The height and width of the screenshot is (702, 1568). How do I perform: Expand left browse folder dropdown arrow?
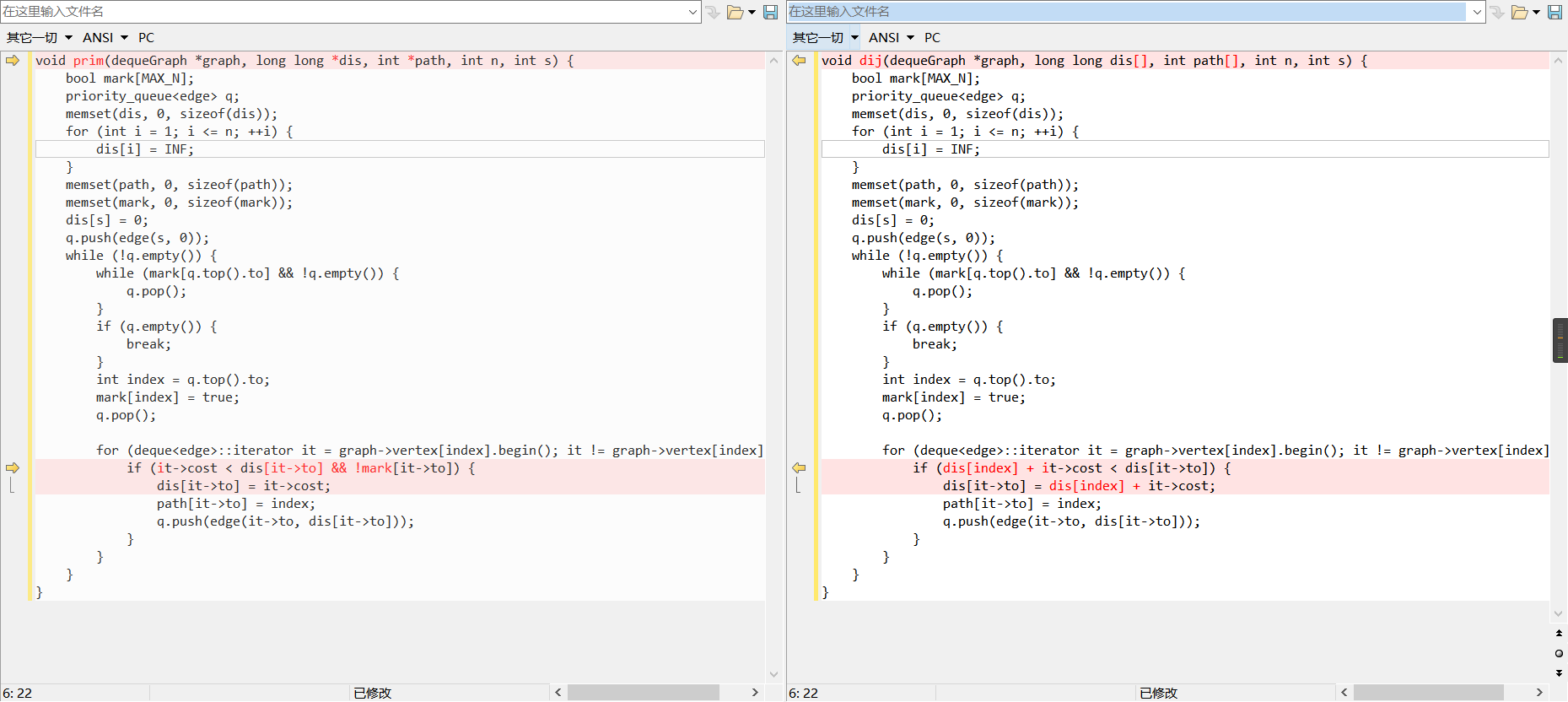point(752,12)
